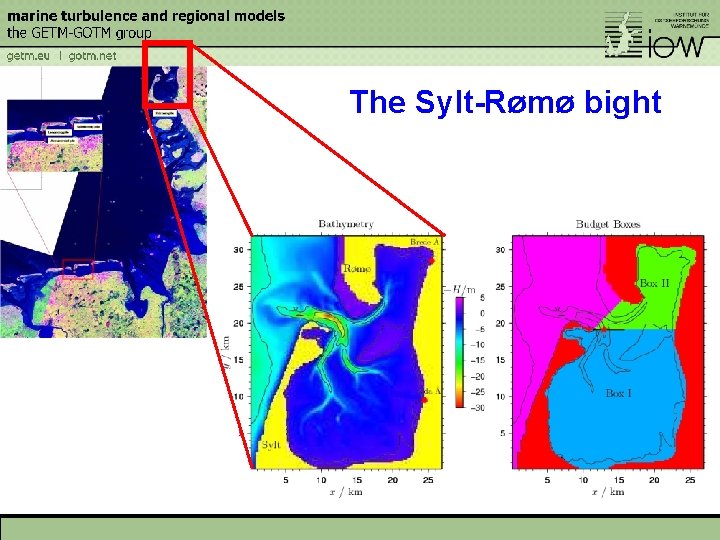This screenshot has width=720, height=540.
Task: Click the getm.eu link in header
Action: [x=28, y=56]
